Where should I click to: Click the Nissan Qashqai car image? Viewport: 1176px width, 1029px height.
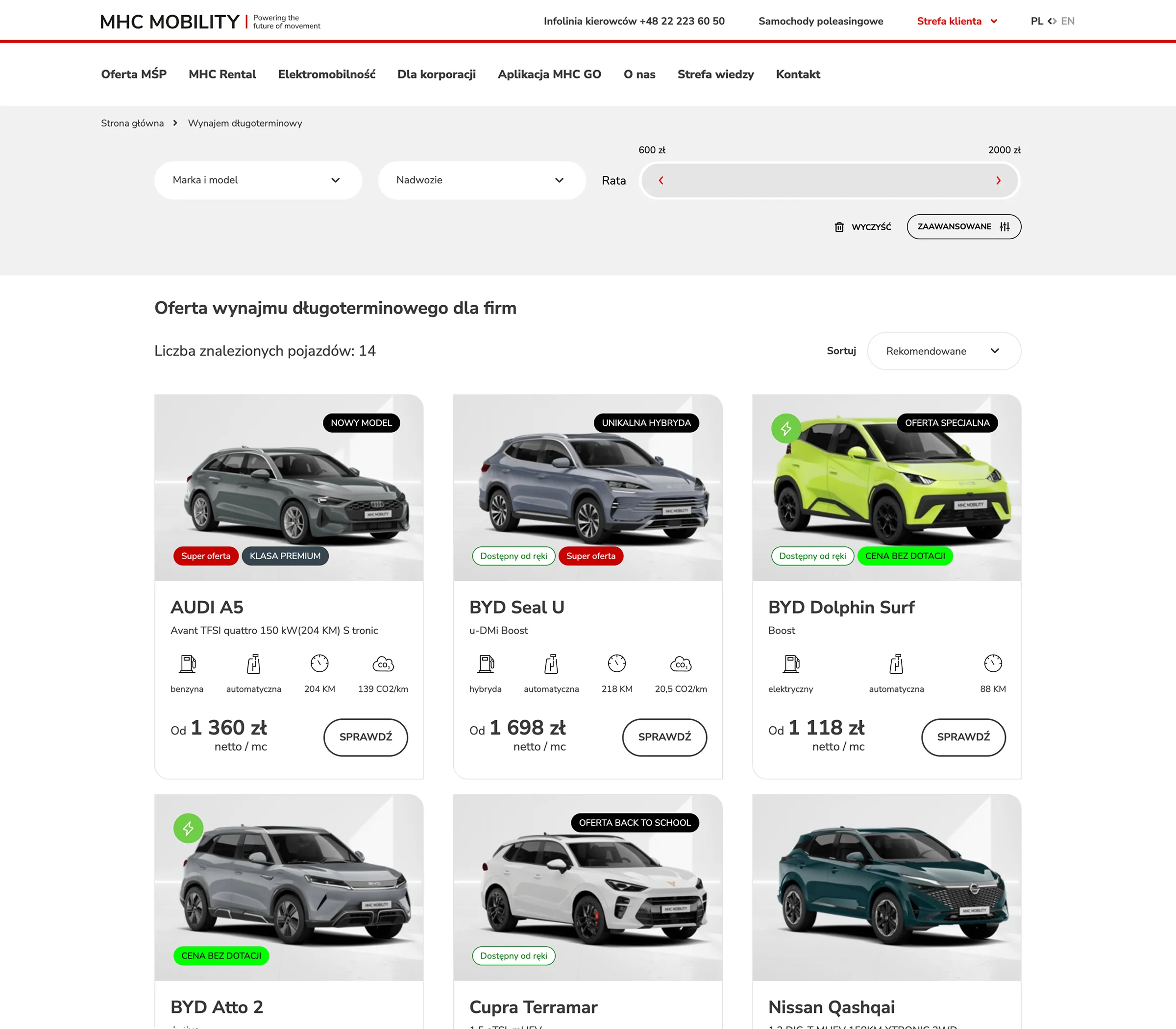(886, 887)
